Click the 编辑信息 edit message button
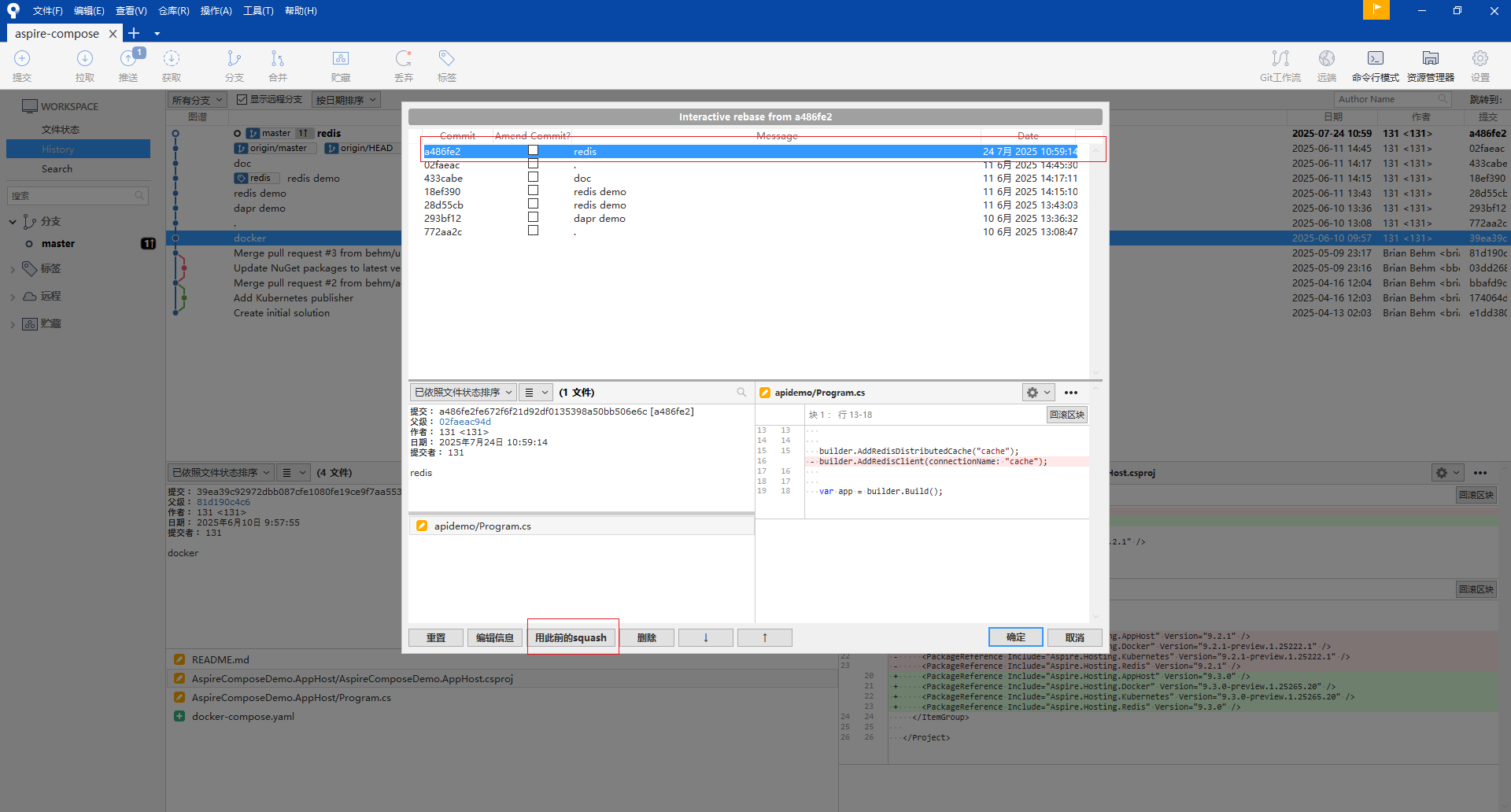1511x812 pixels. 495,637
